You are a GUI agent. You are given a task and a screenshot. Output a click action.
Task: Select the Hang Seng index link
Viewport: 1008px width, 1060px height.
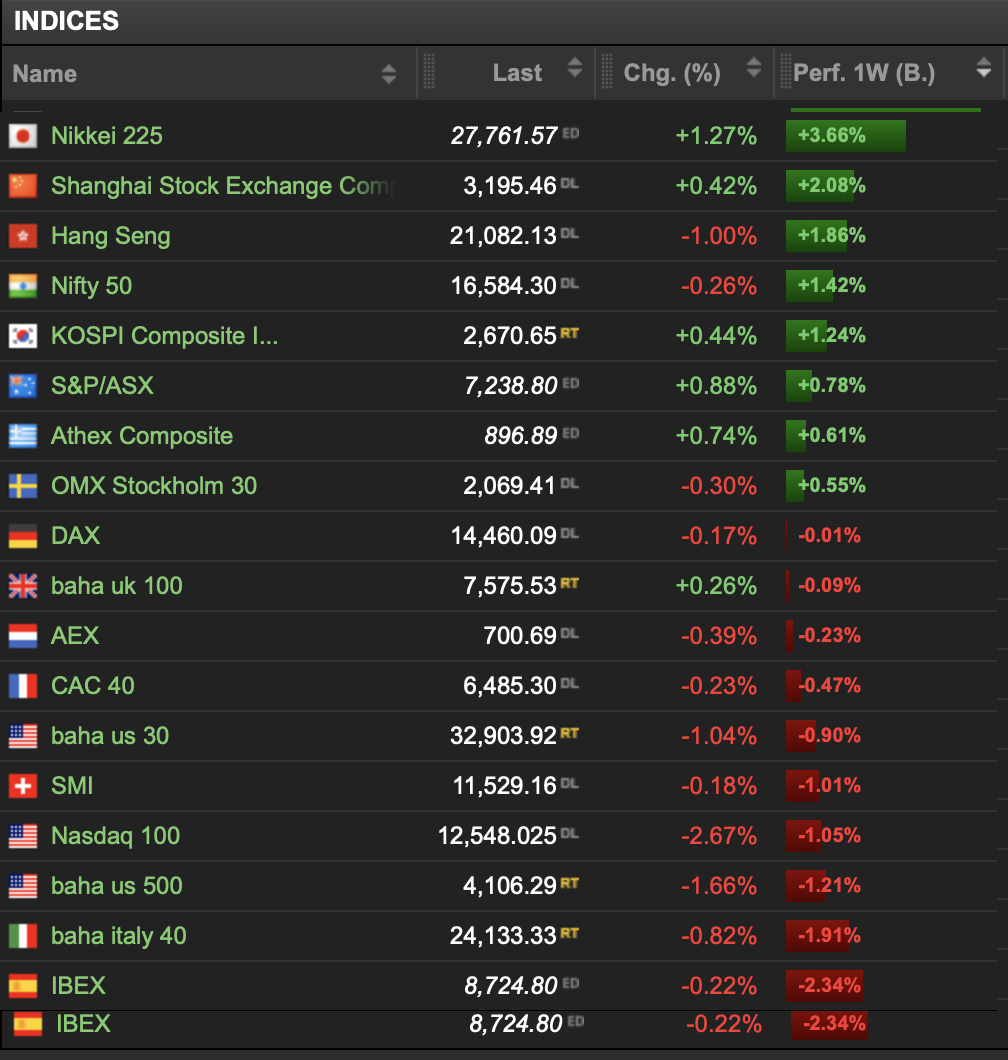tap(111, 236)
